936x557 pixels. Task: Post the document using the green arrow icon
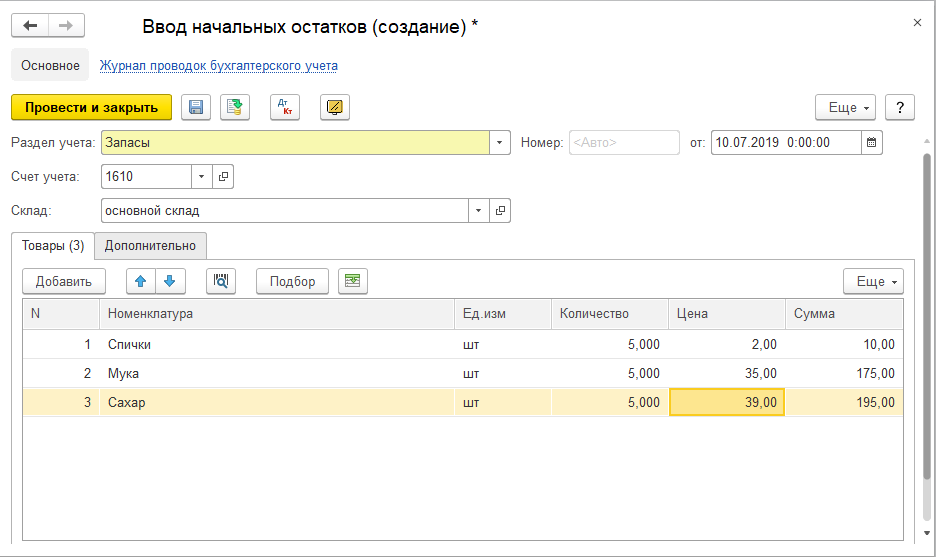(235, 108)
